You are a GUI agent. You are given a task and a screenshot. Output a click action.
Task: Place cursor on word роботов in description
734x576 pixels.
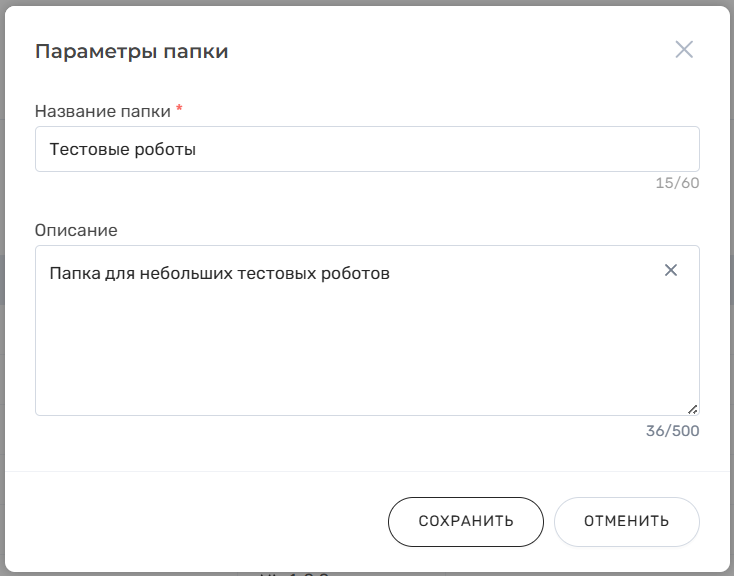tap(355, 272)
